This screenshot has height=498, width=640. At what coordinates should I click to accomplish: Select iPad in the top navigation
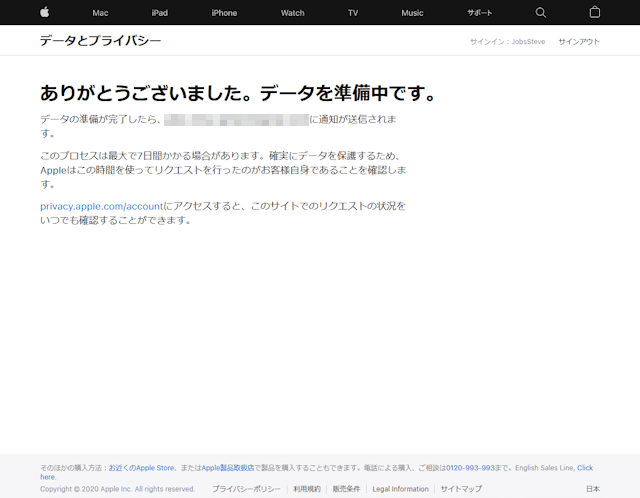(160, 13)
